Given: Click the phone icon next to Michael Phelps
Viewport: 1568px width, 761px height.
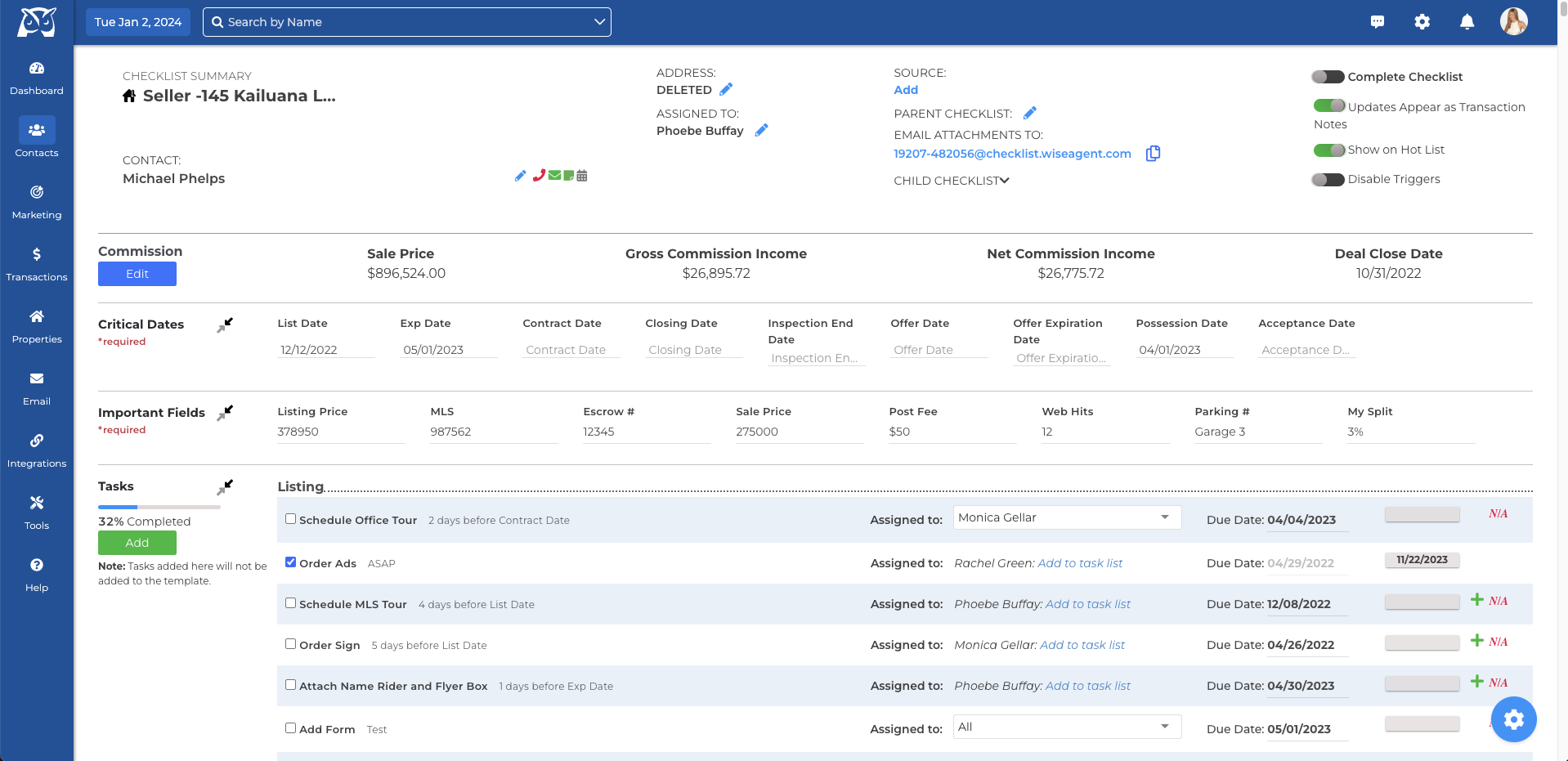Looking at the screenshot, I should tap(539, 176).
